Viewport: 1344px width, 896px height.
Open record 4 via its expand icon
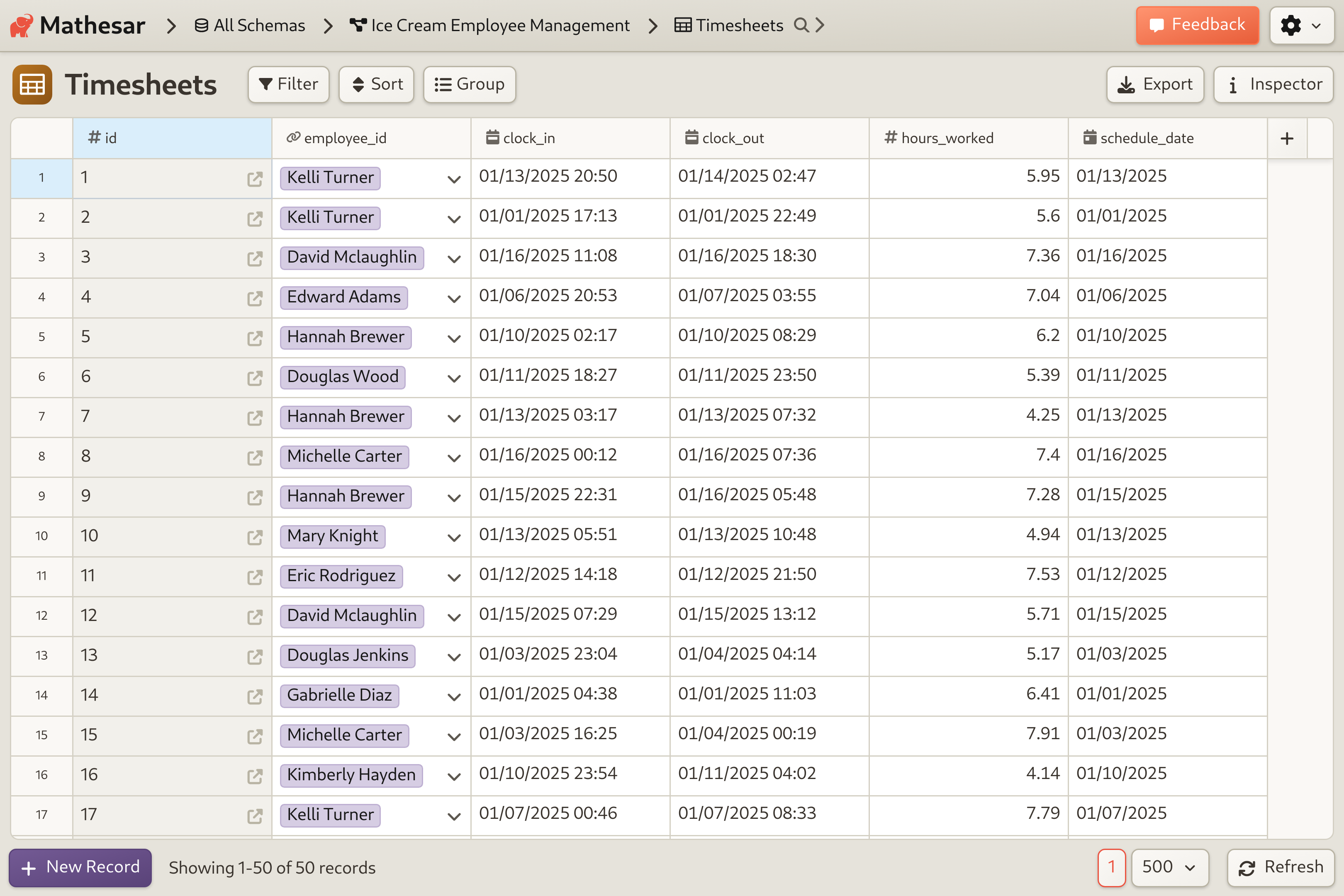tap(255, 298)
